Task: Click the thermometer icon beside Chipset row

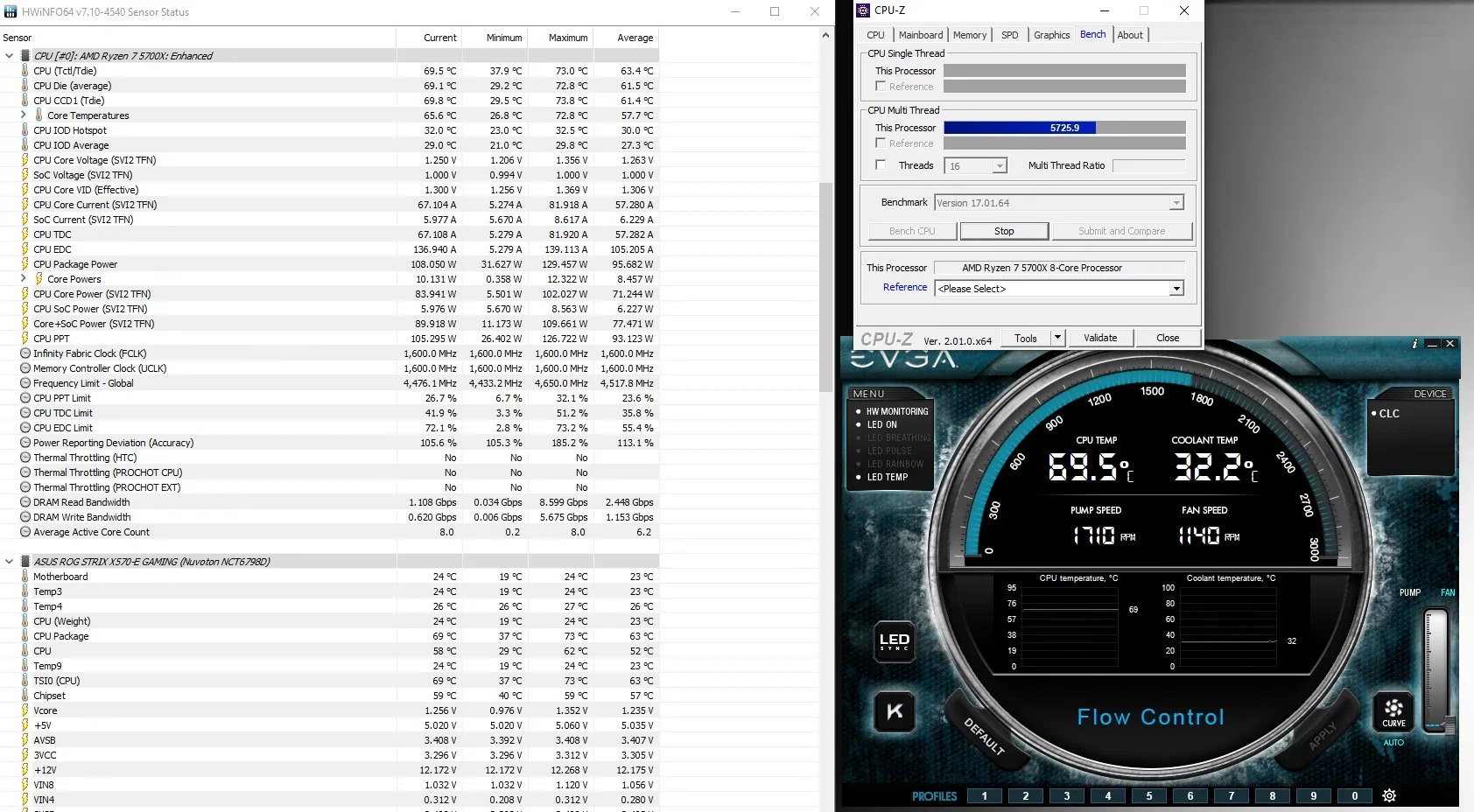Action: coord(25,696)
